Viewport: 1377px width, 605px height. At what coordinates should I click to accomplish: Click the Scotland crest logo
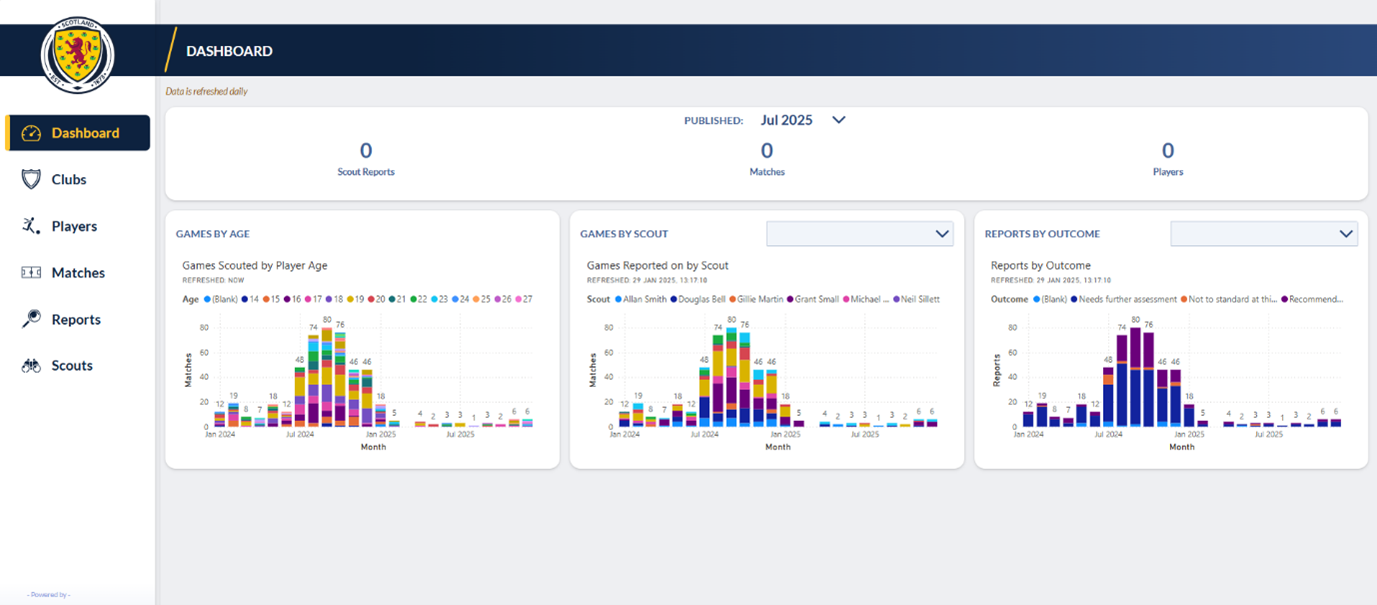click(77, 54)
